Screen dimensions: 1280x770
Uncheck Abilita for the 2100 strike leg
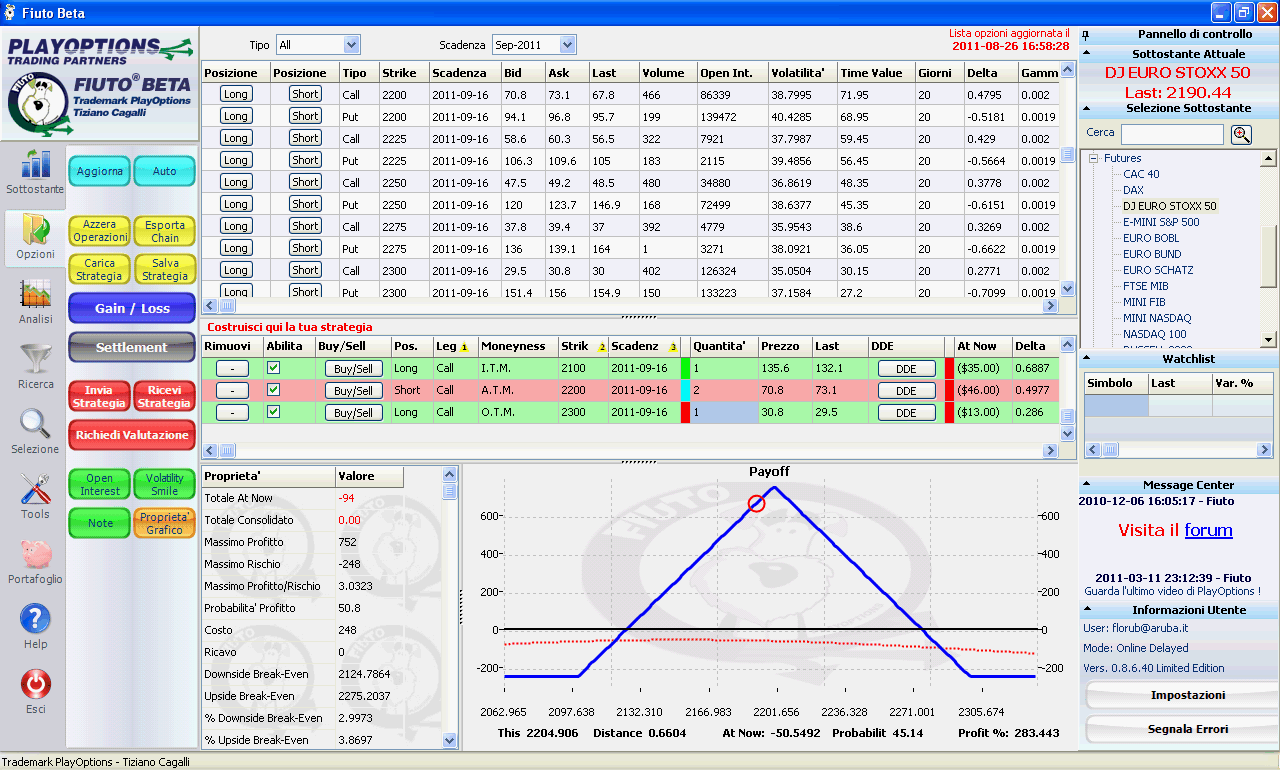click(x=273, y=368)
